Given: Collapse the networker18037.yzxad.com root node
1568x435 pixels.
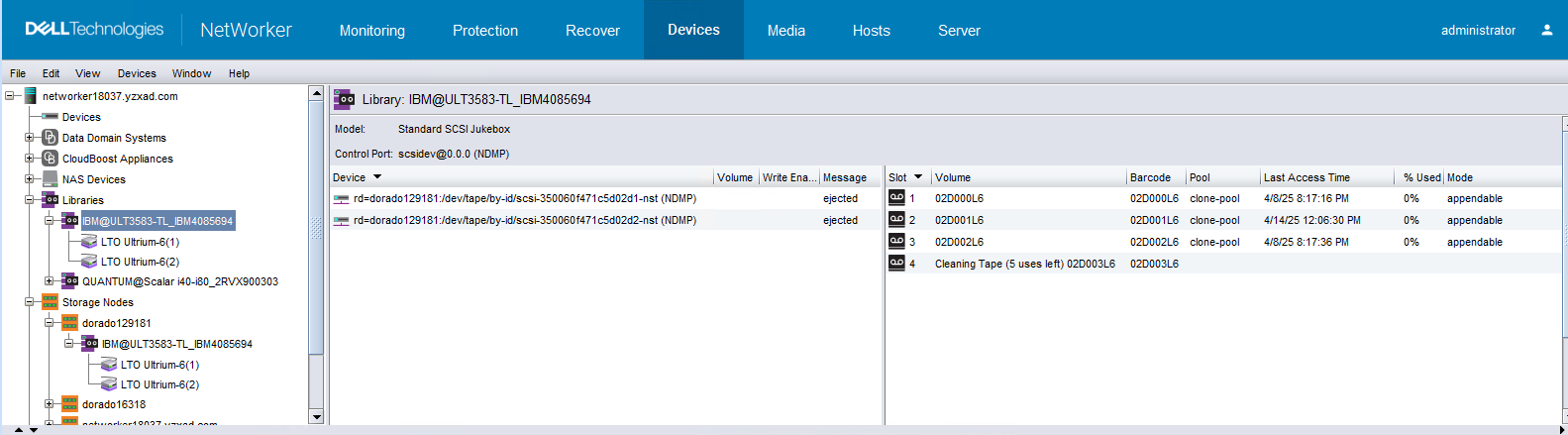Looking at the screenshot, I should pos(10,96).
